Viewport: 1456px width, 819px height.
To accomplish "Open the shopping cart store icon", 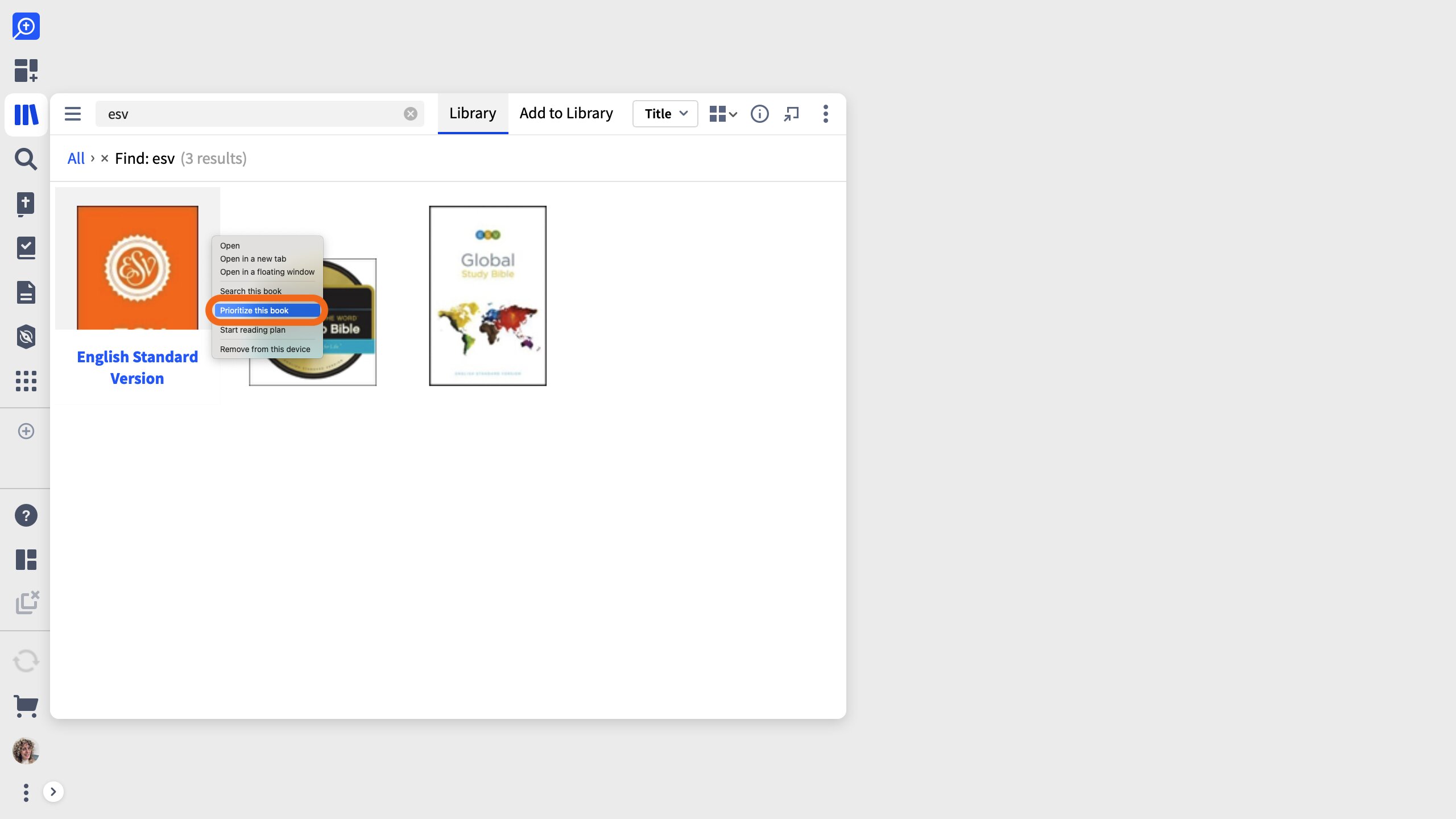I will click(26, 706).
